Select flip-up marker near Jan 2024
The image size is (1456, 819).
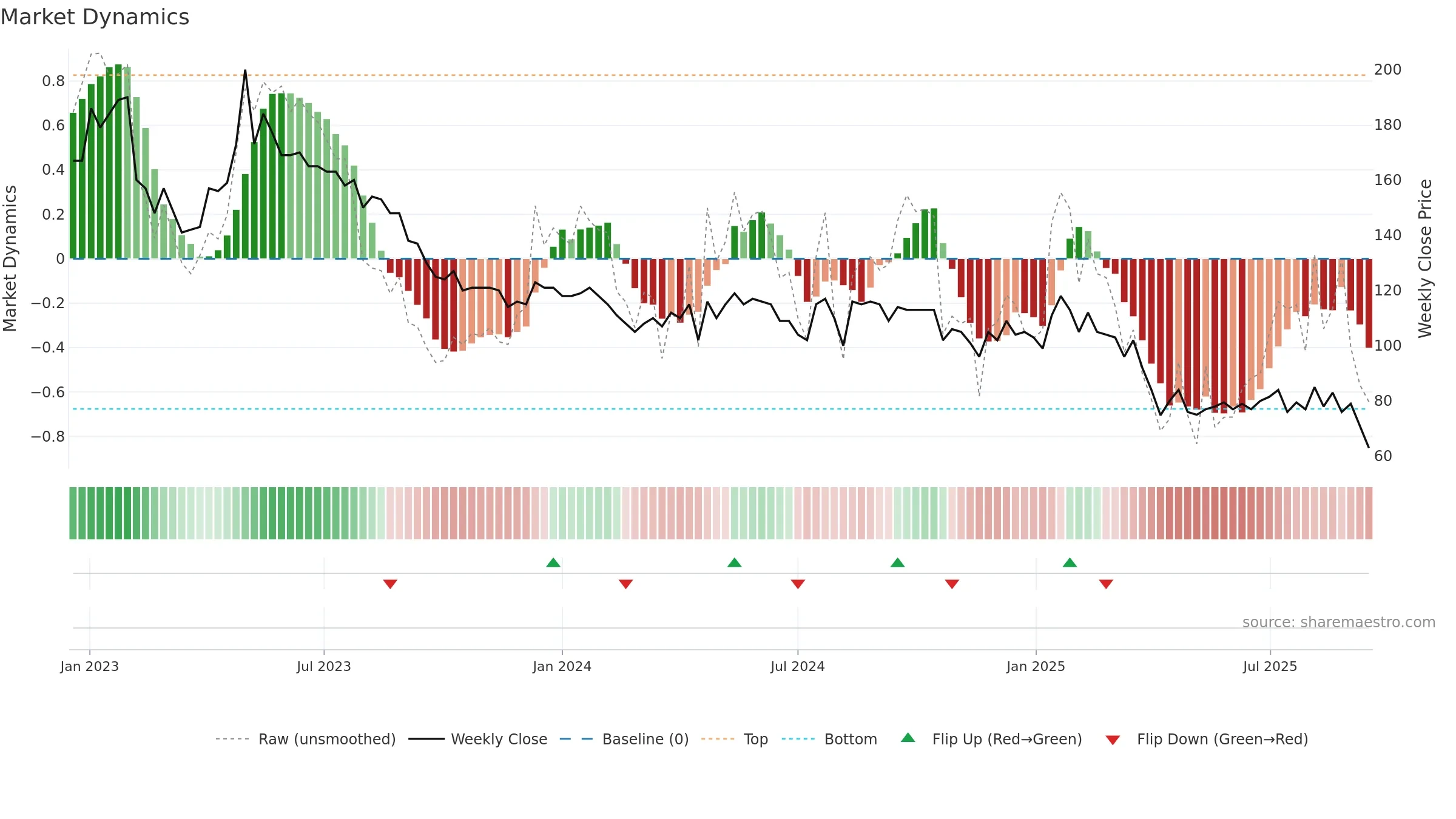553,562
